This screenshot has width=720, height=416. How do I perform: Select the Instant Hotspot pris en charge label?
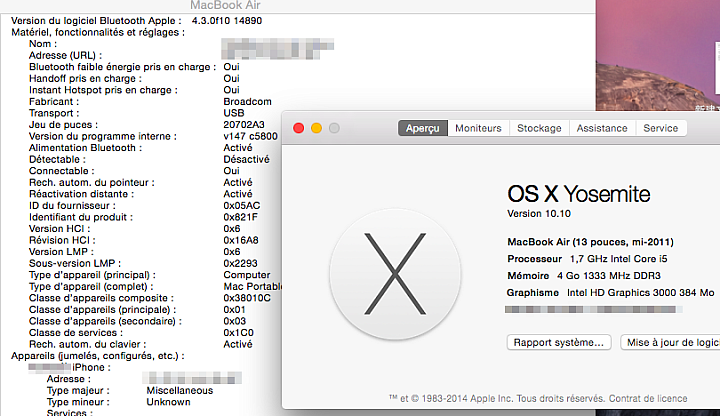(103, 90)
